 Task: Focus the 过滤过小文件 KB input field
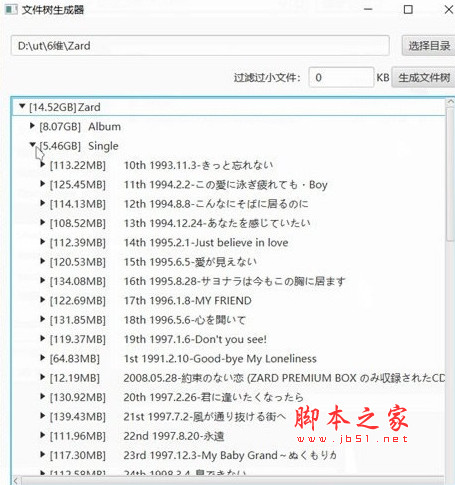tap(341, 77)
